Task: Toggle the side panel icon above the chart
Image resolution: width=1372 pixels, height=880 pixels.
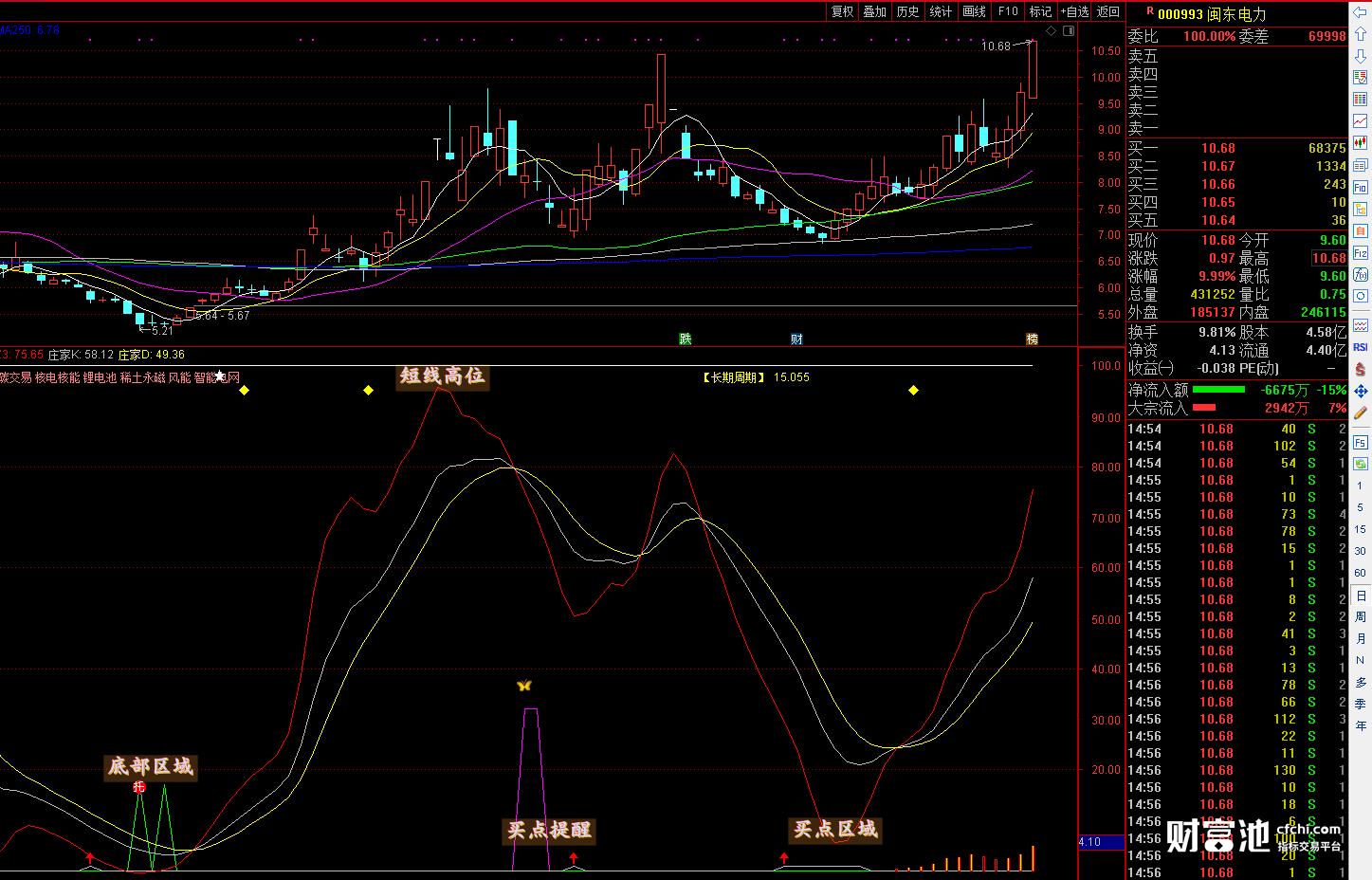Action: point(1069,31)
